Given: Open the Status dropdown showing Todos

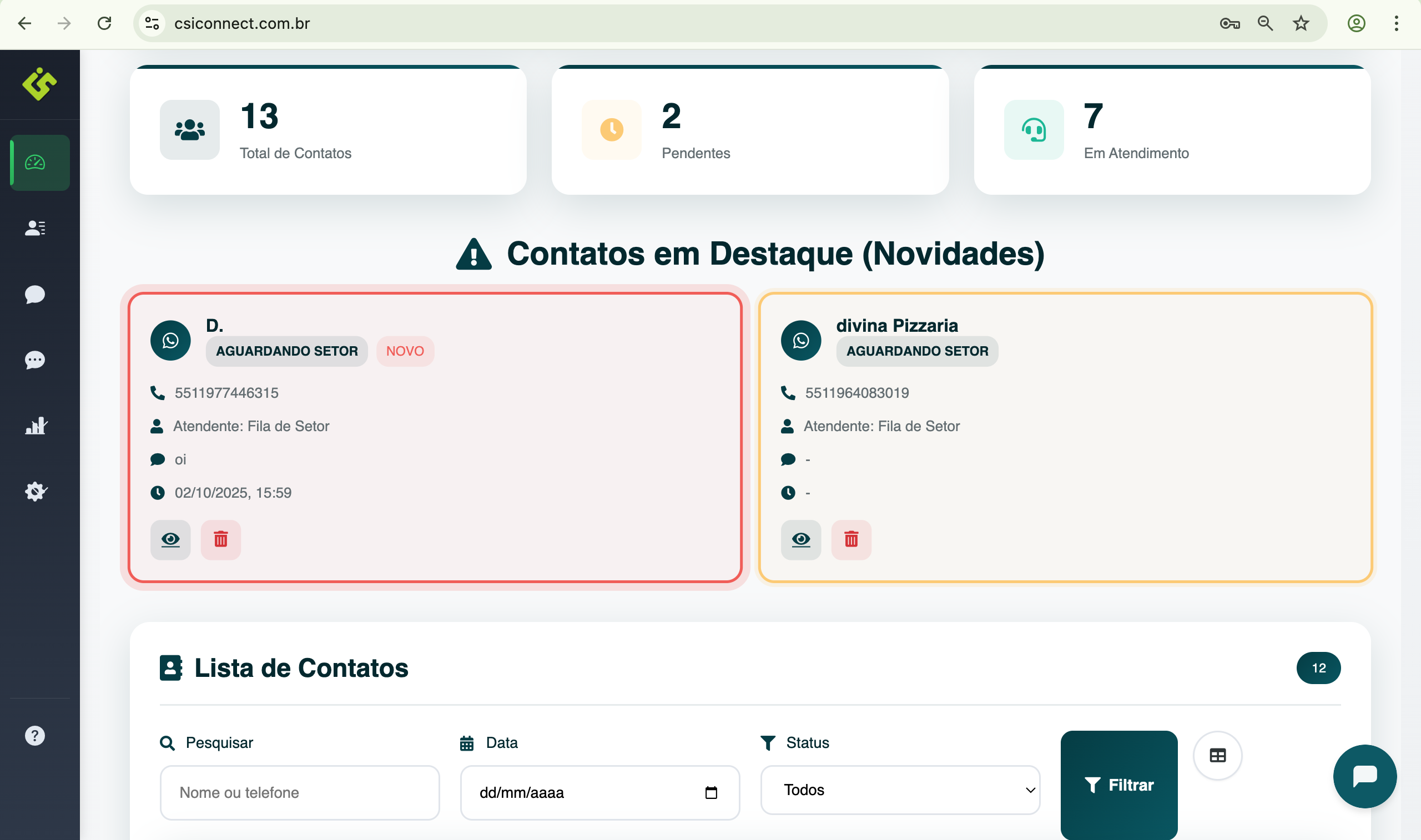Looking at the screenshot, I should coord(900,790).
